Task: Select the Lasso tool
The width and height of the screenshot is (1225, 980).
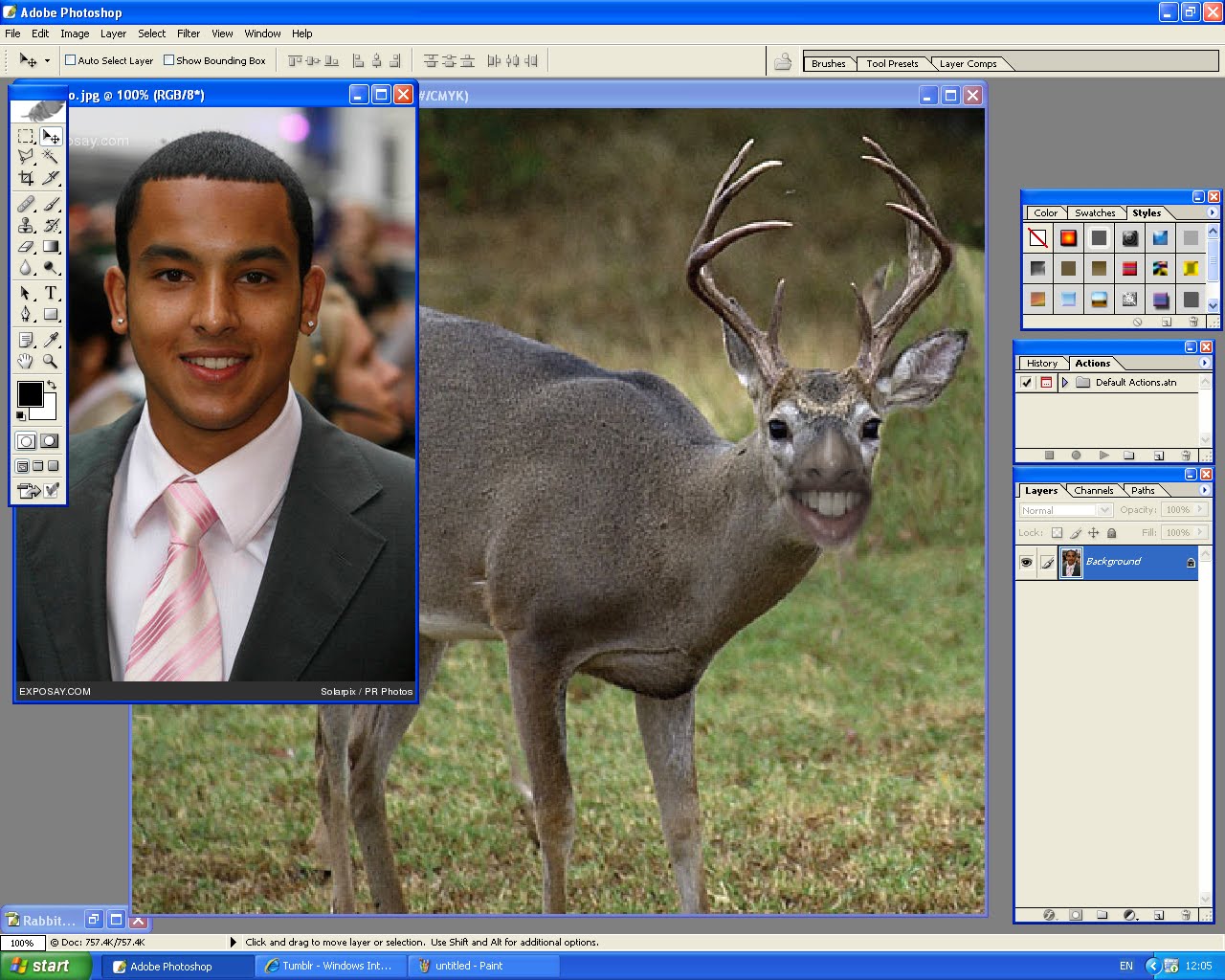Action: [26, 157]
